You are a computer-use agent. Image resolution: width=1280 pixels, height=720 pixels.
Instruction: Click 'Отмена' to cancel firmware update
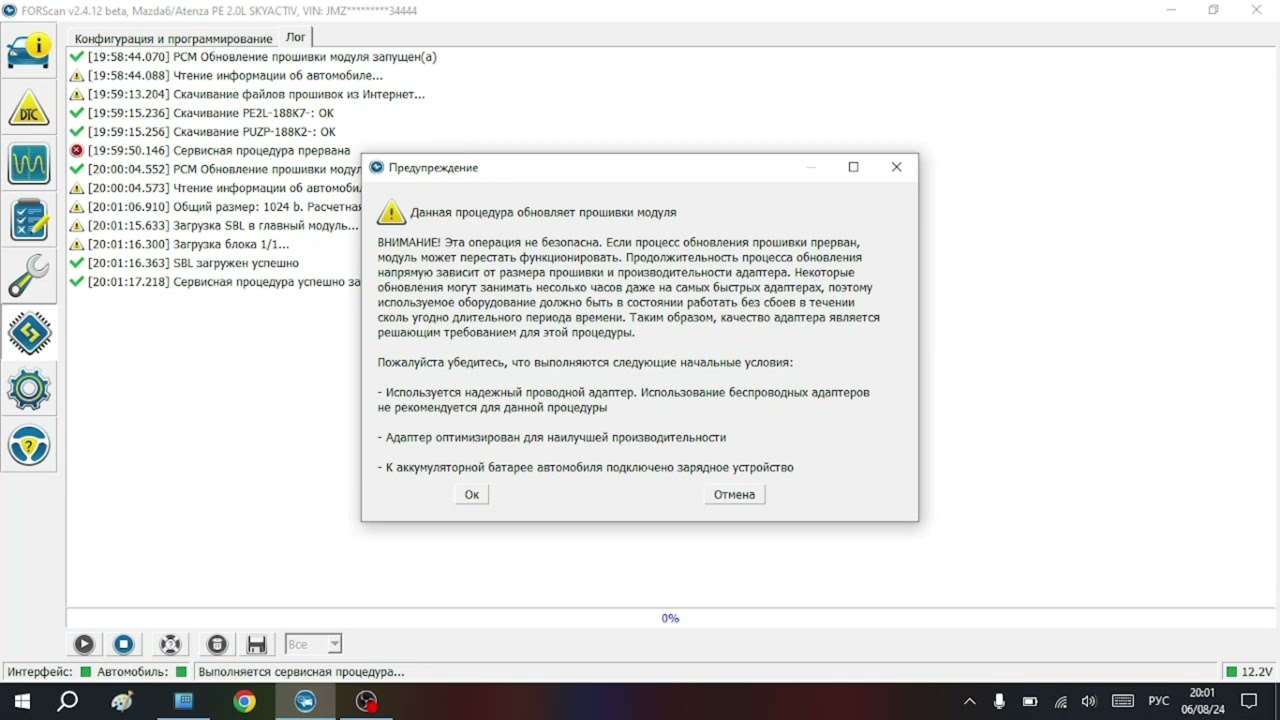coord(734,494)
